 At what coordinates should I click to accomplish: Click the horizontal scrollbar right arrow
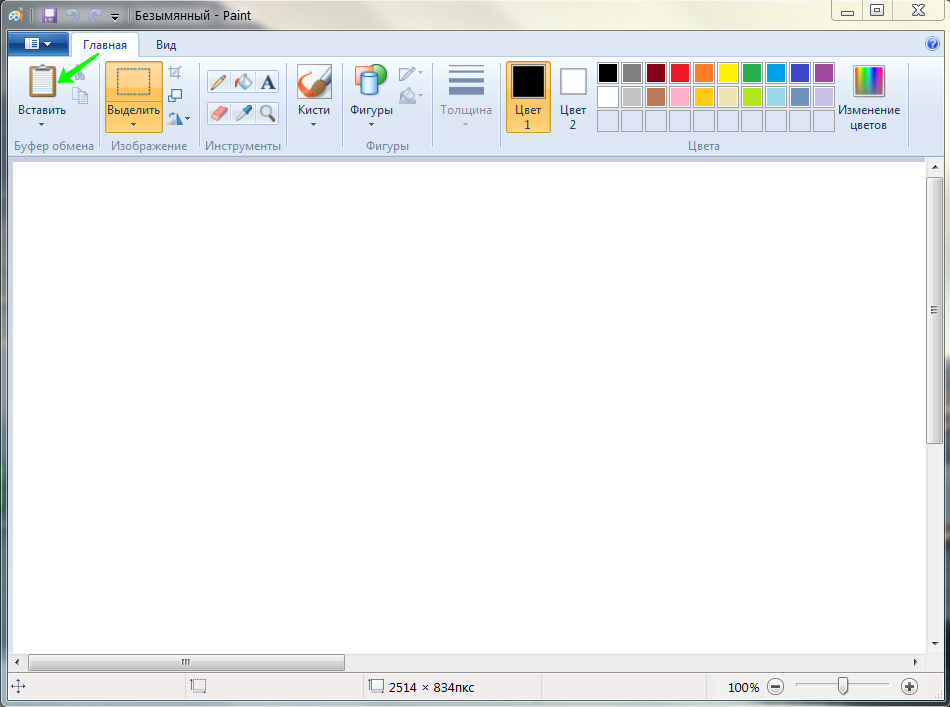click(915, 662)
